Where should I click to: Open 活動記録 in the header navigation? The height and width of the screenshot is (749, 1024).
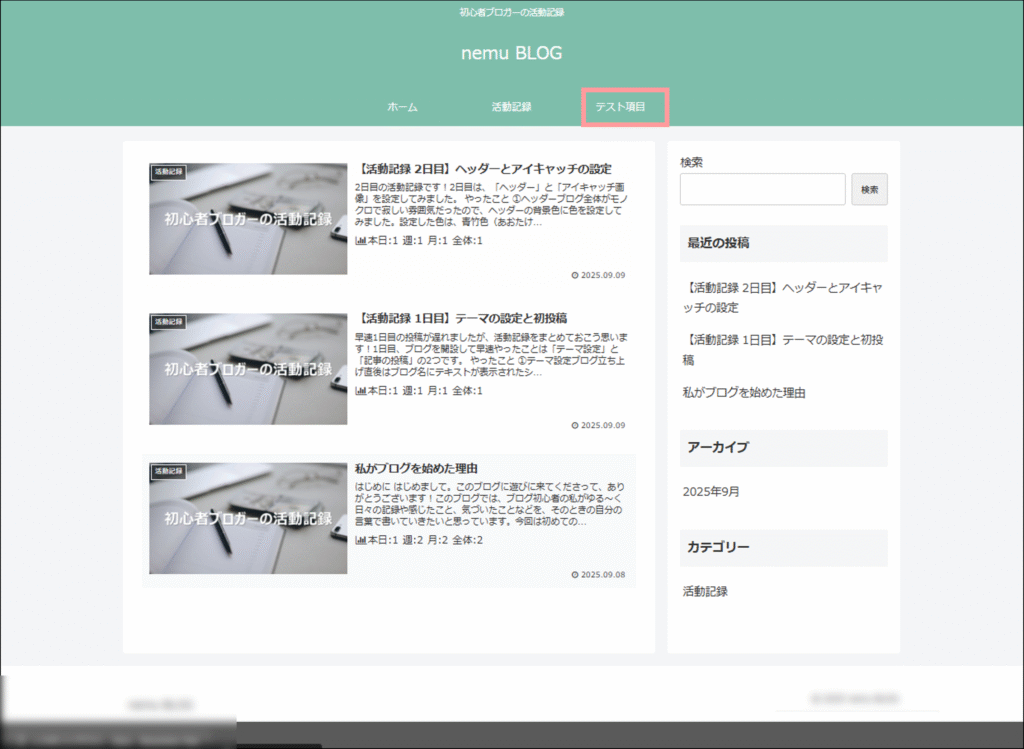511,107
